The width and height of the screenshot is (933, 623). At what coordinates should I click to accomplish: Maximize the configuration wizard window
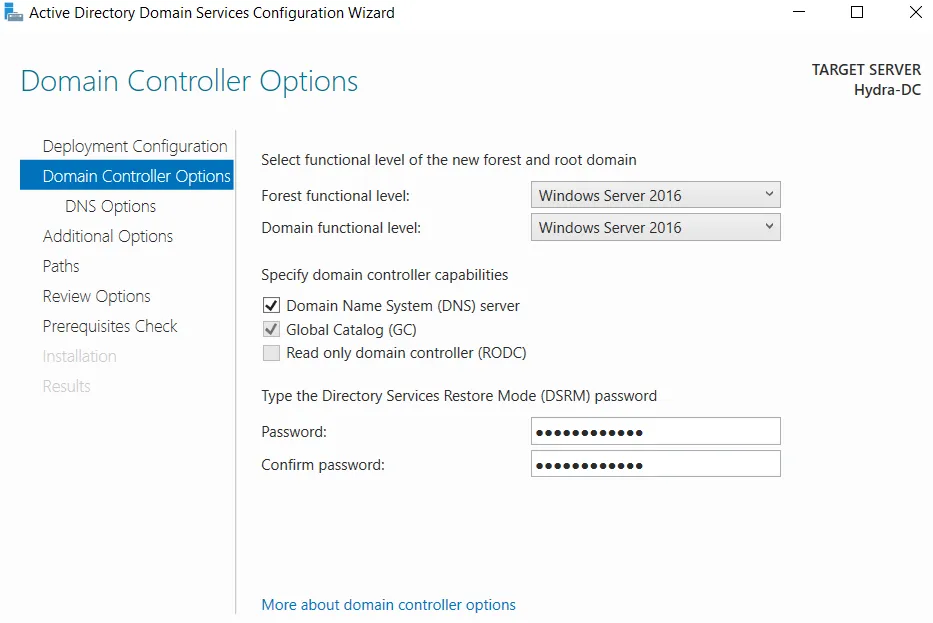[x=857, y=12]
